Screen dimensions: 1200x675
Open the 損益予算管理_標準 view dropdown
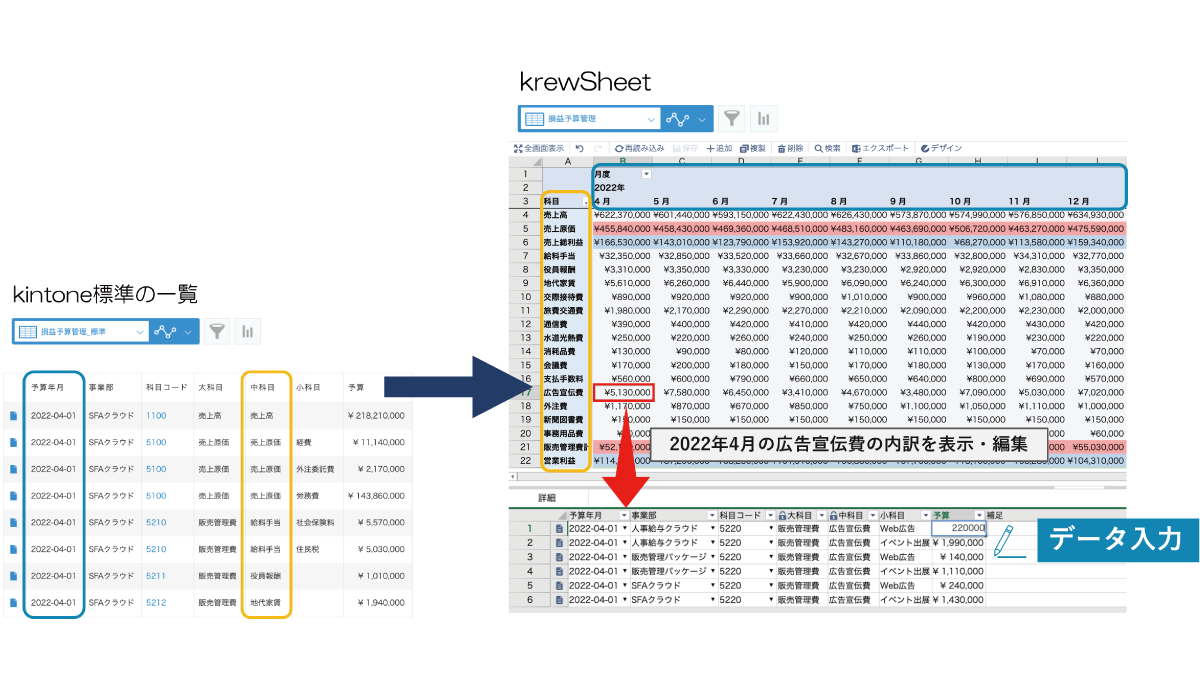click(x=140, y=331)
